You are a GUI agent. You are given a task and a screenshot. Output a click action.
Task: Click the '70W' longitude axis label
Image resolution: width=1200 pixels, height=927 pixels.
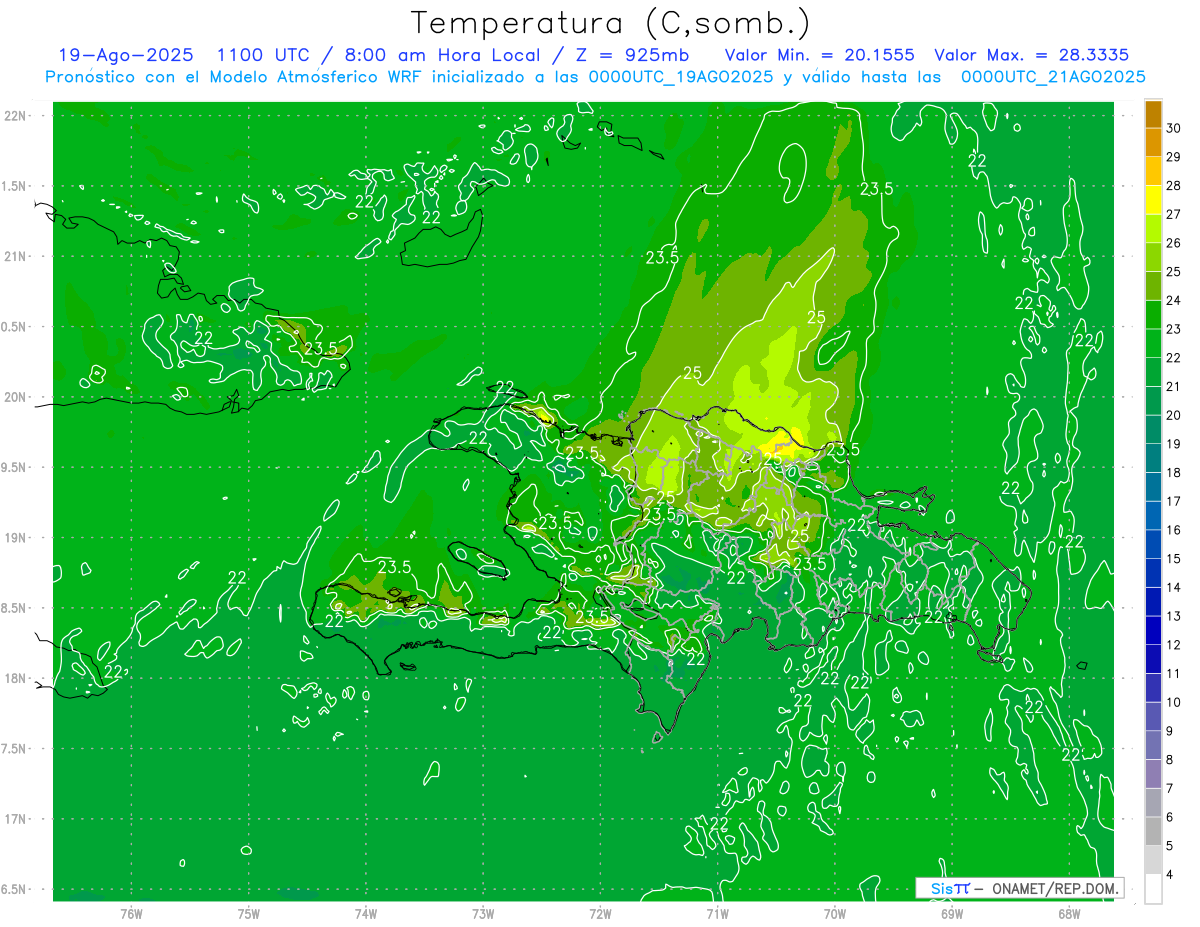tap(835, 914)
